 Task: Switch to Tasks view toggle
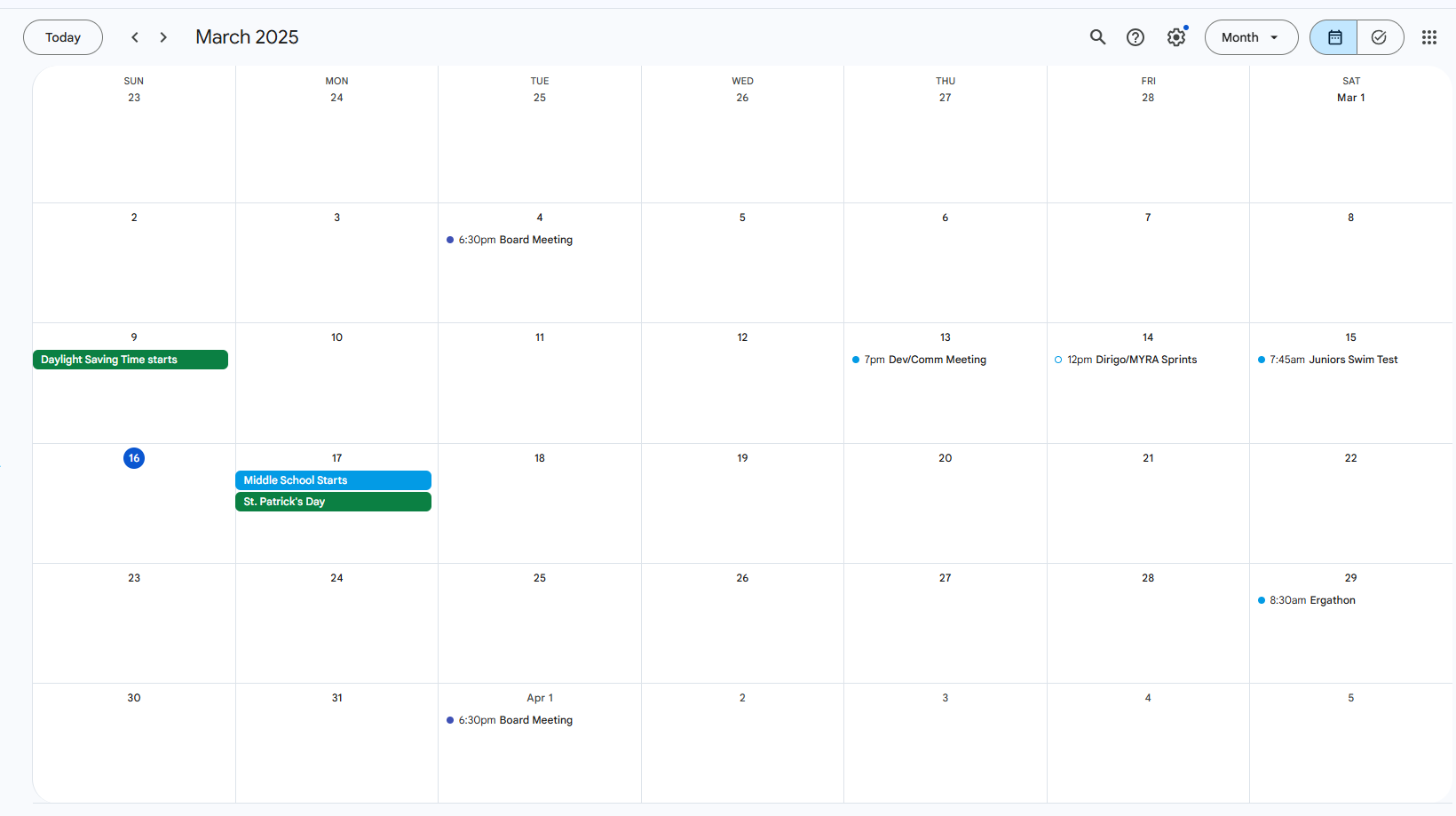tap(1380, 37)
